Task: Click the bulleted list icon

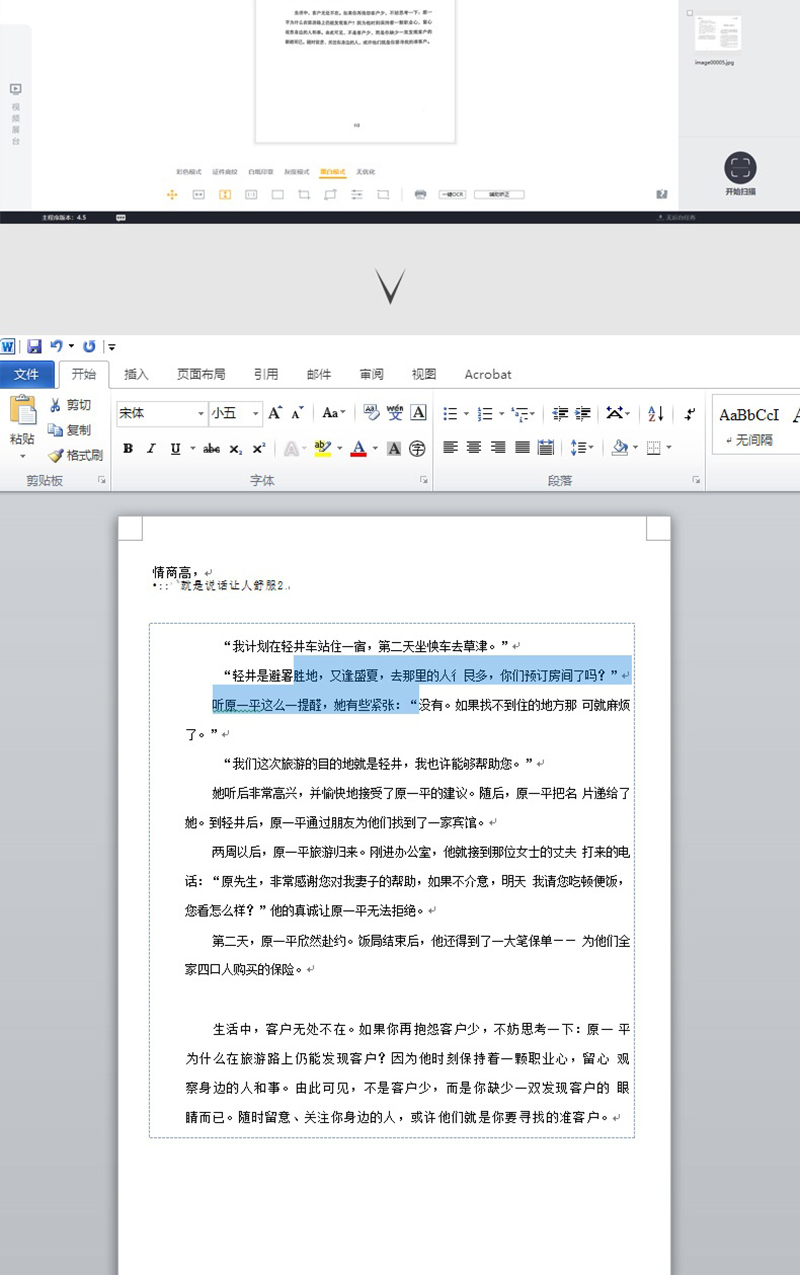Action: (450, 413)
